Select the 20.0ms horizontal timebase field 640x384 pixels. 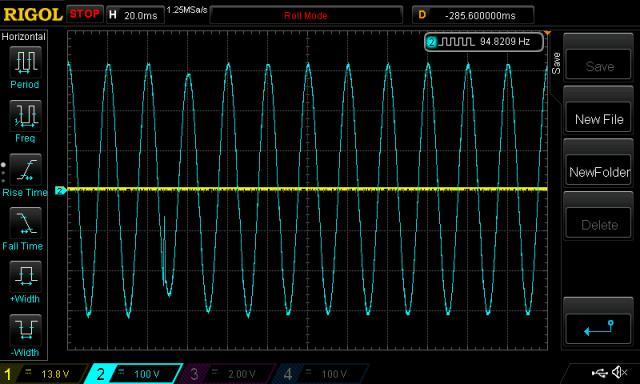pos(135,15)
